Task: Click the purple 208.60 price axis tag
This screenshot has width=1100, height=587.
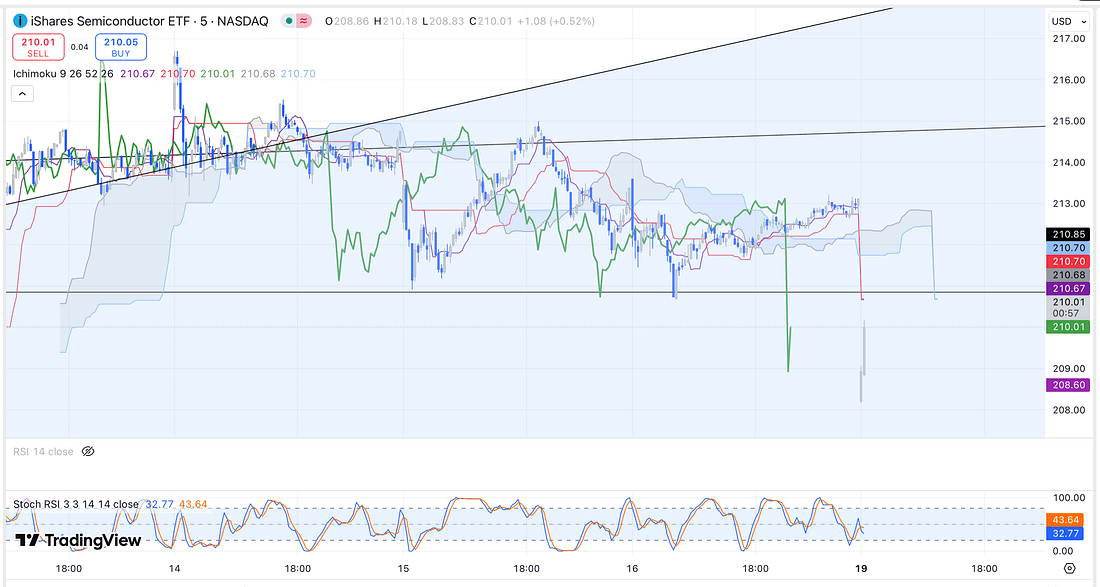Action: (1068, 384)
